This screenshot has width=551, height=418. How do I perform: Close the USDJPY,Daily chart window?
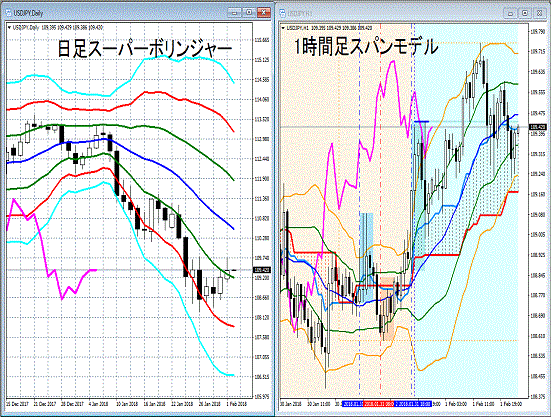(x=263, y=13)
